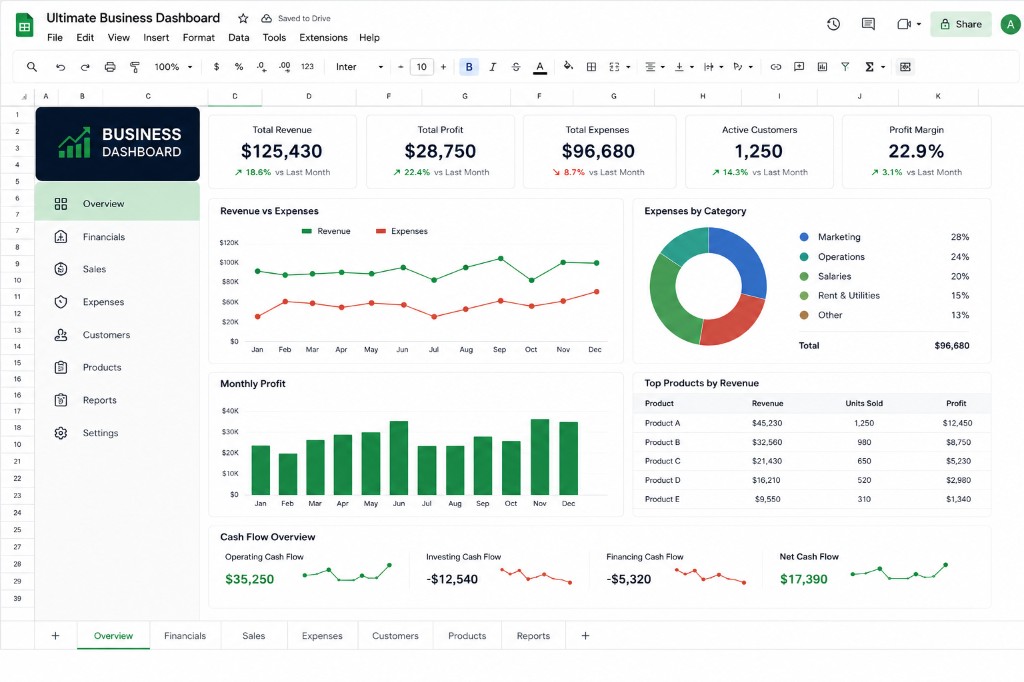This screenshot has width=1024, height=682.
Task: Print the spreadsheet
Action: click(x=110, y=67)
